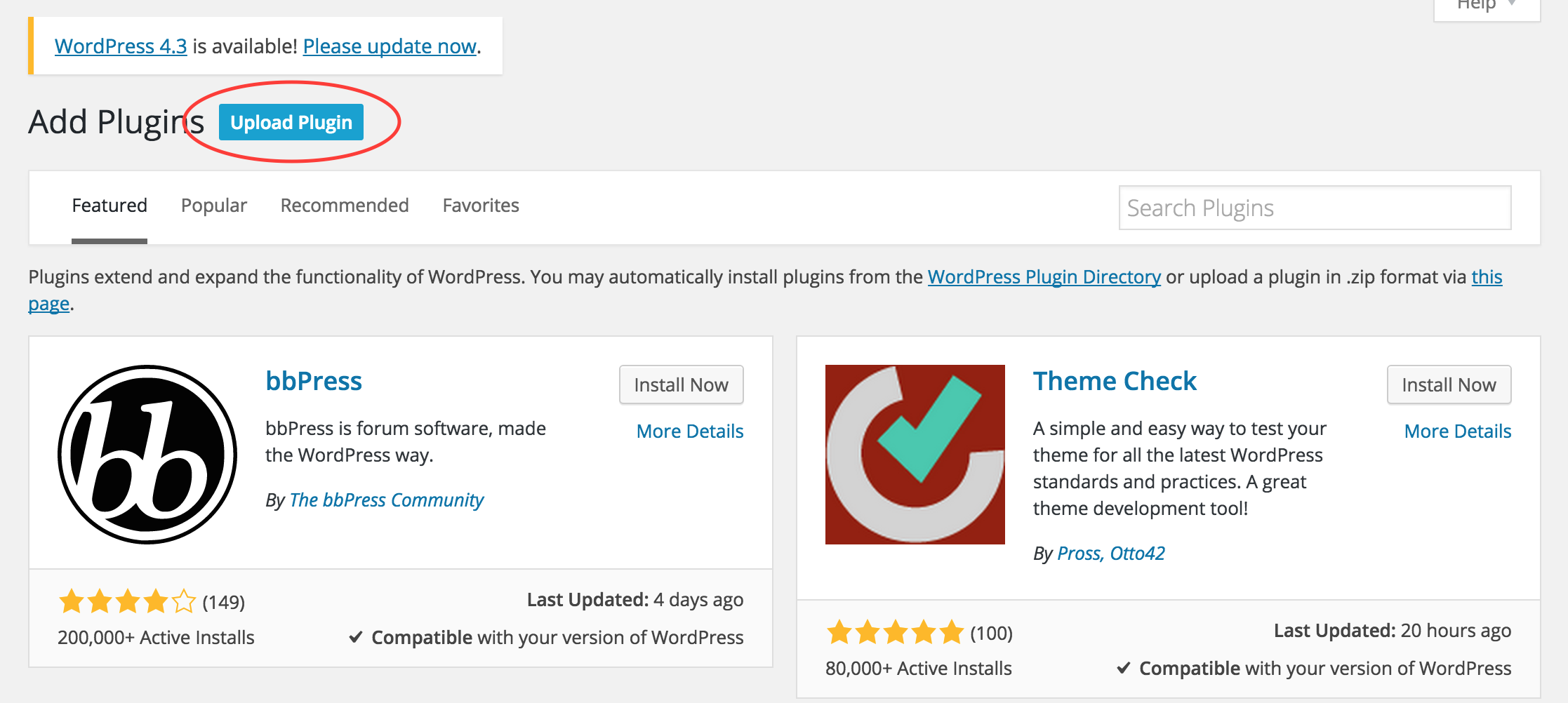Install the Theme Check plugin

[x=1449, y=384]
